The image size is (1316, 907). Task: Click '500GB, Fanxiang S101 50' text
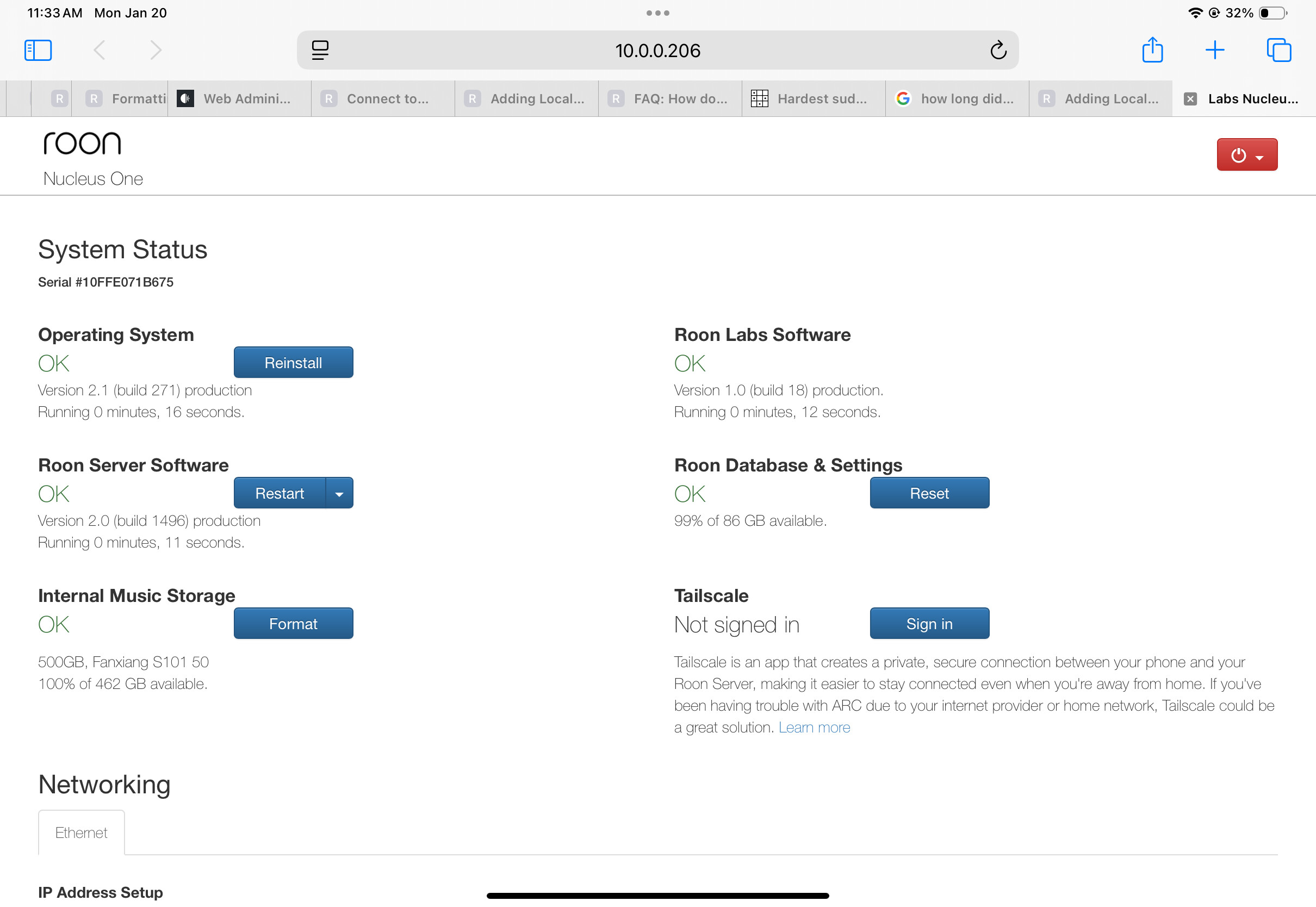[x=123, y=662]
